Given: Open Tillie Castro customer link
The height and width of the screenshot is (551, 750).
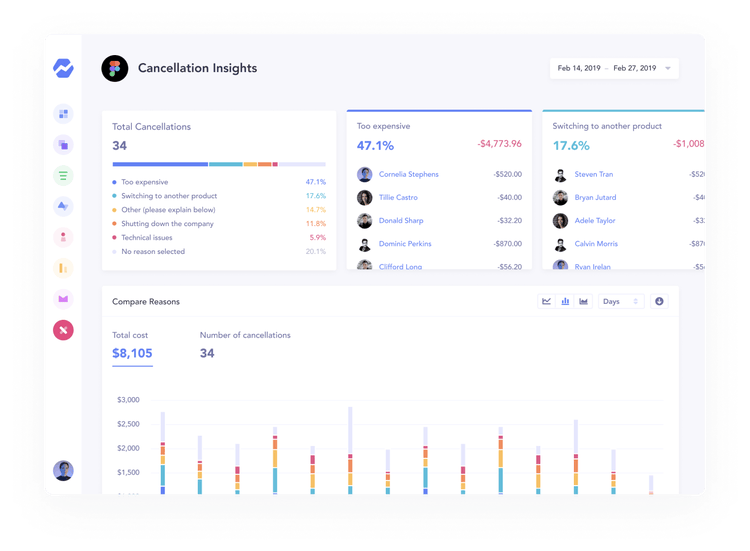Looking at the screenshot, I should tap(398, 197).
